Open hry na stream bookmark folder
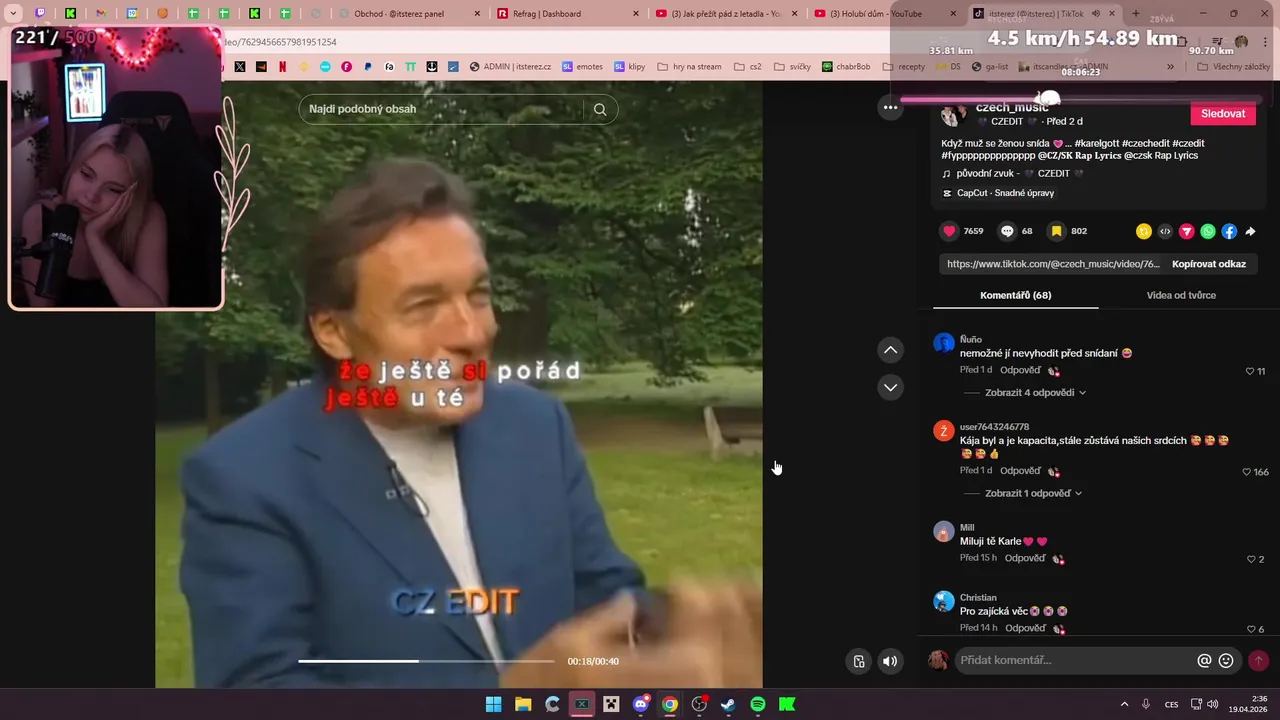Image resolution: width=1280 pixels, height=720 pixels. (690, 67)
